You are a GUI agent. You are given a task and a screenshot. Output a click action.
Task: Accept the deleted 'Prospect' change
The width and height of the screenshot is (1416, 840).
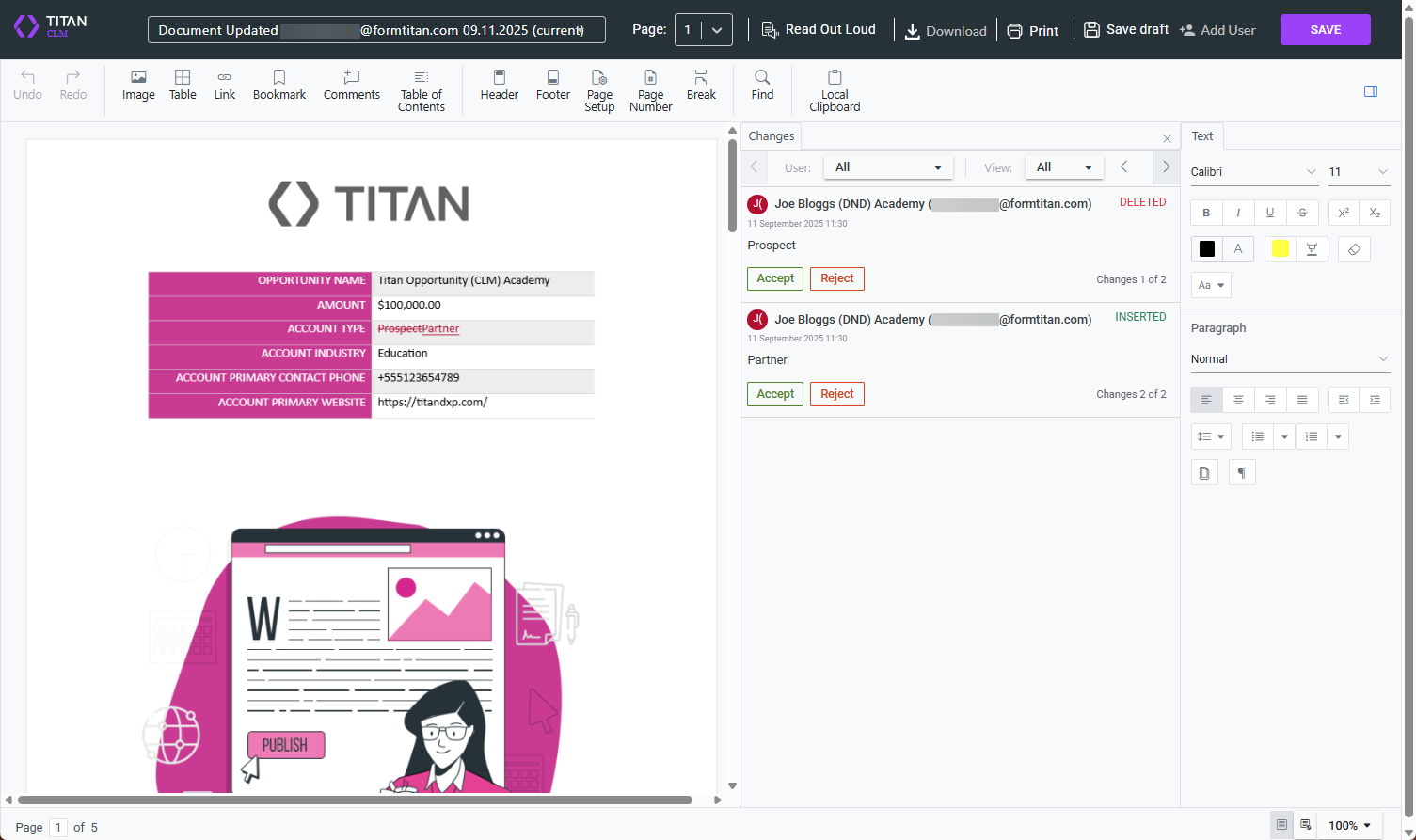tap(774, 278)
